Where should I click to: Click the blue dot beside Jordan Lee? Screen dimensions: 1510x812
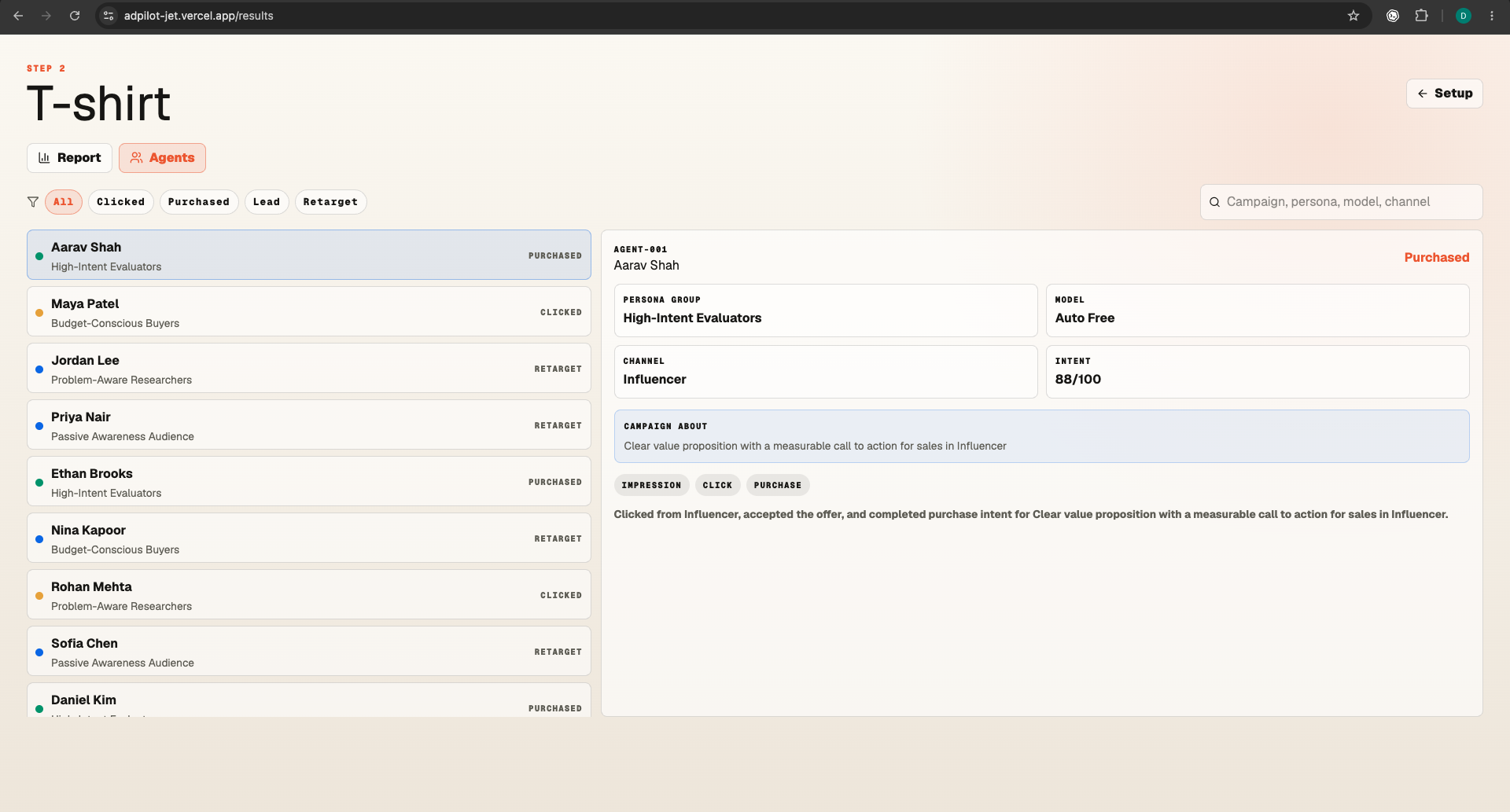[39, 369]
